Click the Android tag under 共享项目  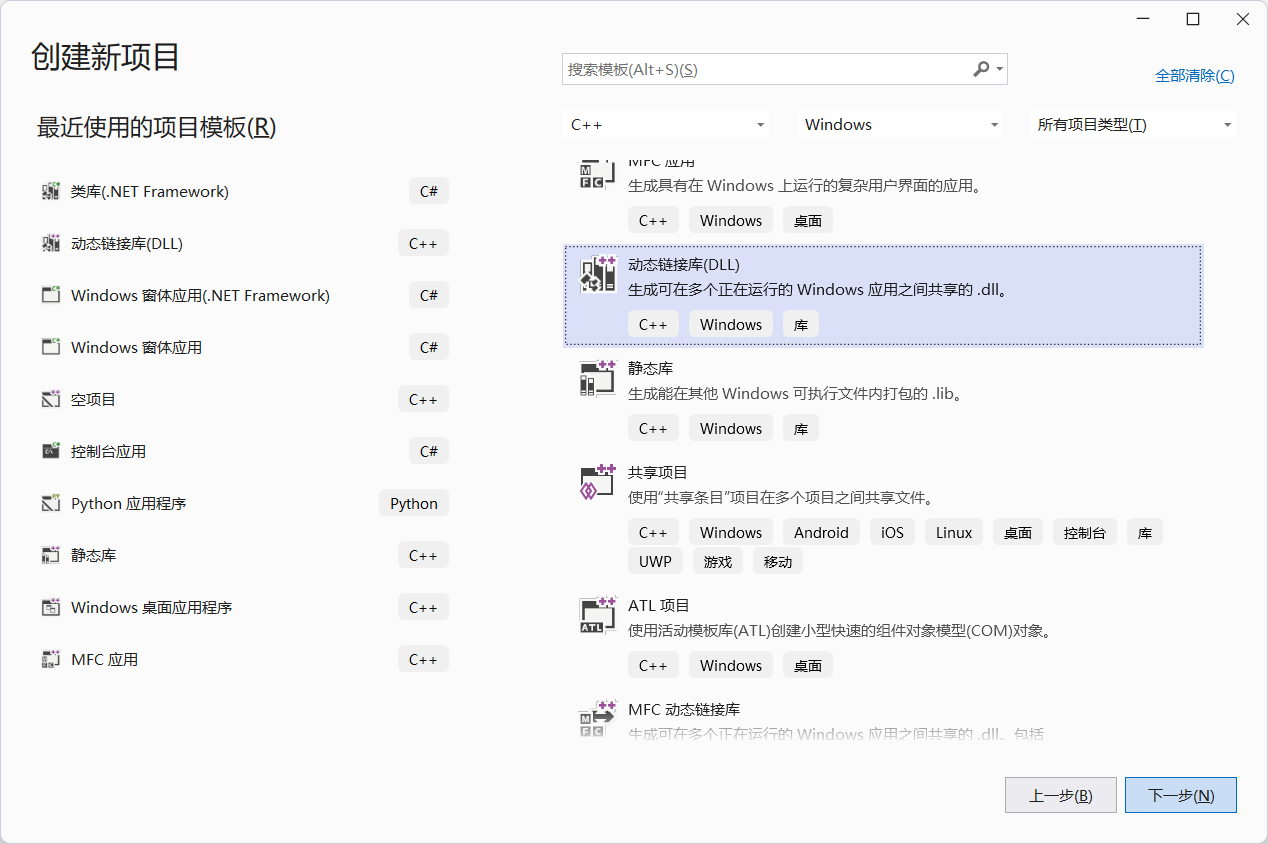pyautogui.click(x=821, y=531)
